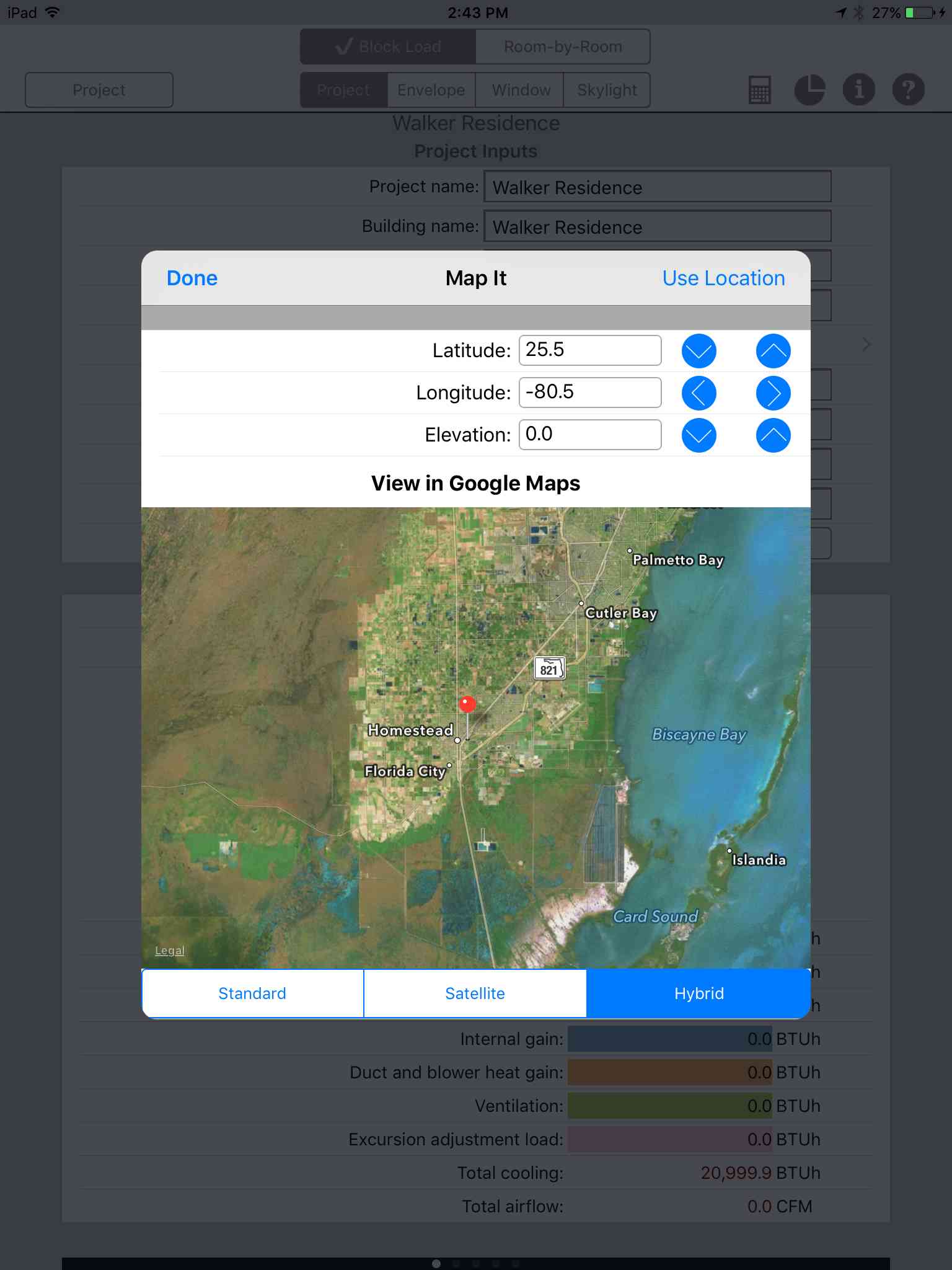This screenshot has width=952, height=1270.
Task: Shift longitude west with left arrow
Action: tap(699, 393)
